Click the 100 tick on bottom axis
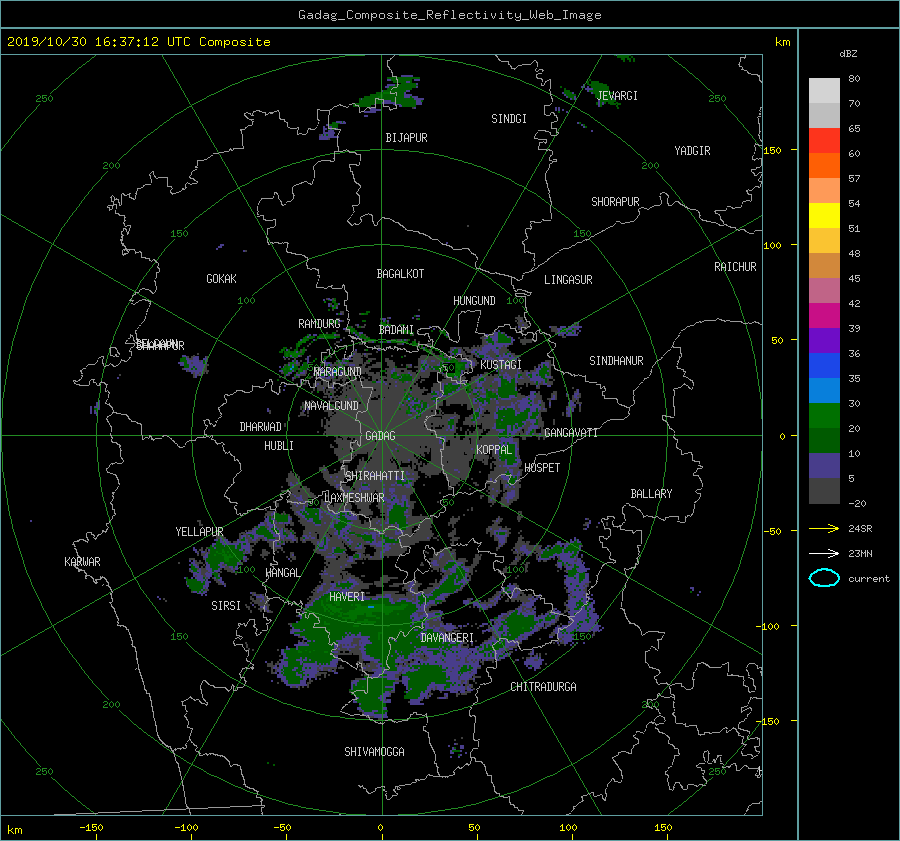The image size is (900, 841). pos(568,828)
